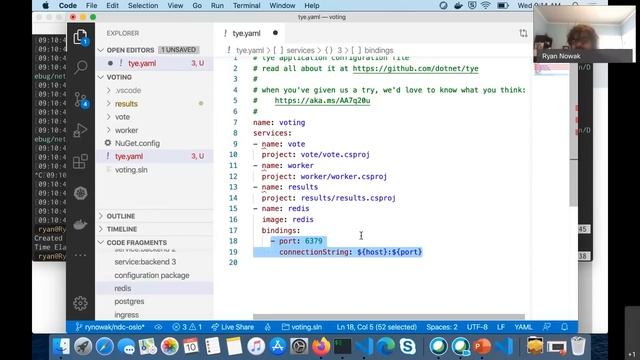
Task: Select tye.yaml in the VOTING file tree
Action: [x=154, y=156]
